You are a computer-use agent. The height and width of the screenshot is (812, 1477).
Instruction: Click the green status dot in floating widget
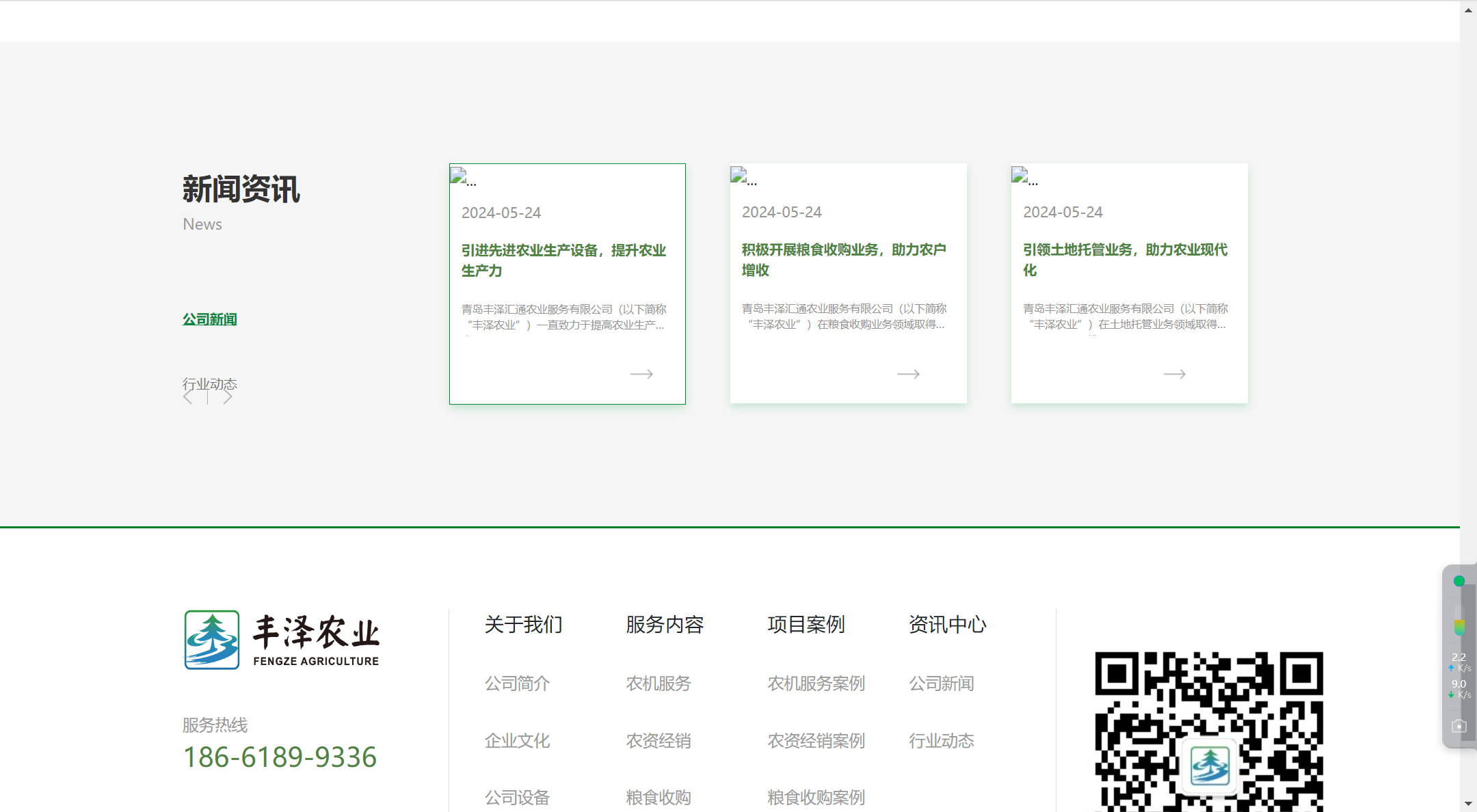pos(1459,581)
